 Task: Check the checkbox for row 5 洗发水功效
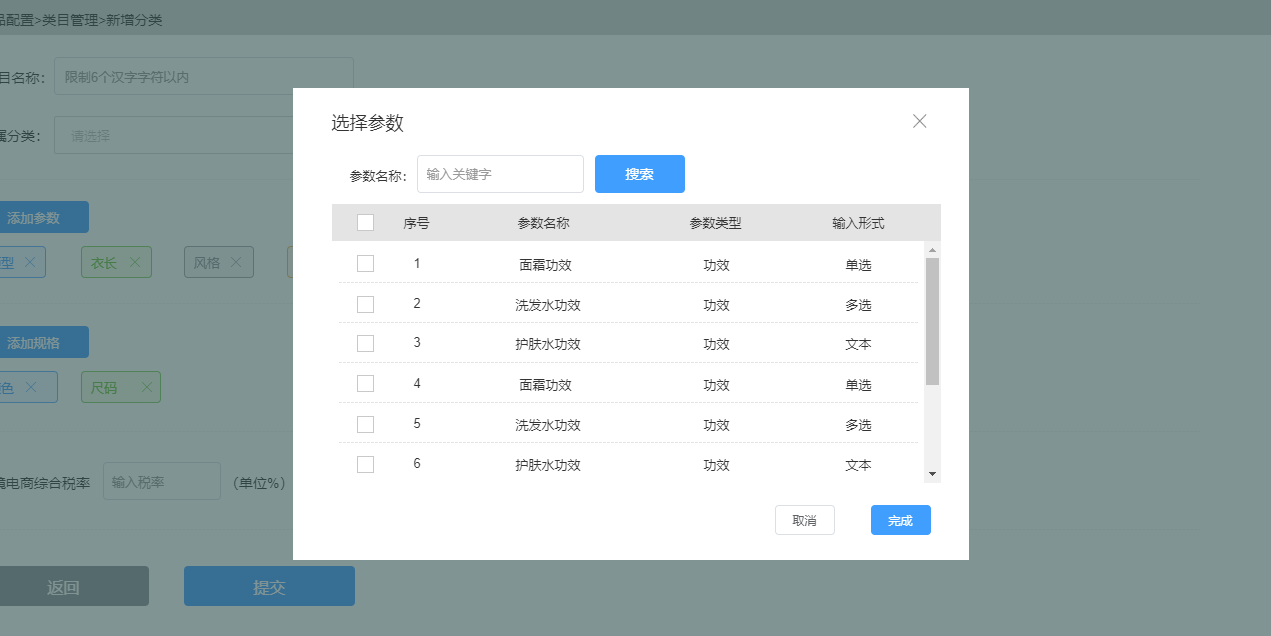point(365,423)
